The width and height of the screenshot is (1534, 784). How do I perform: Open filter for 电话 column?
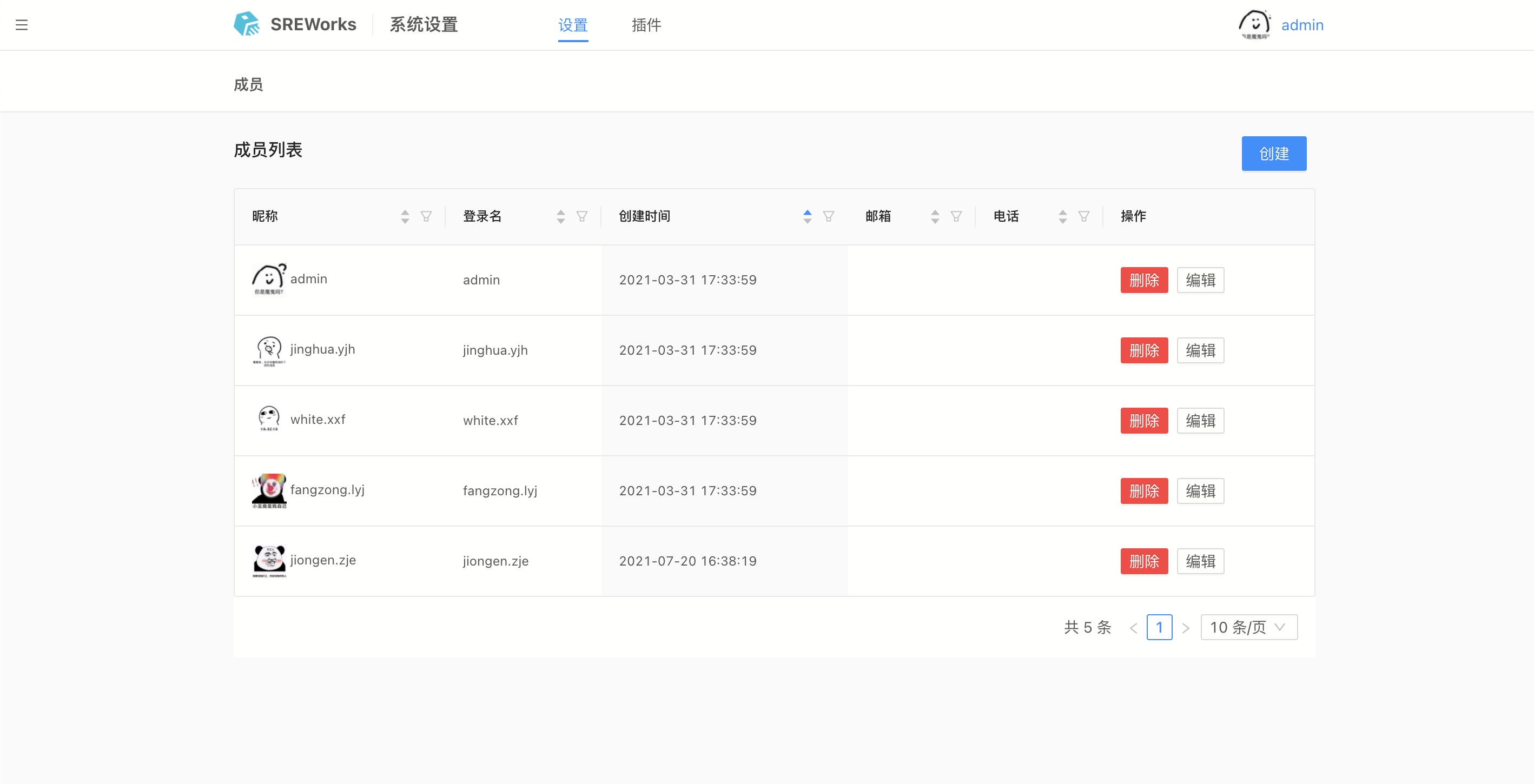pos(1083,216)
